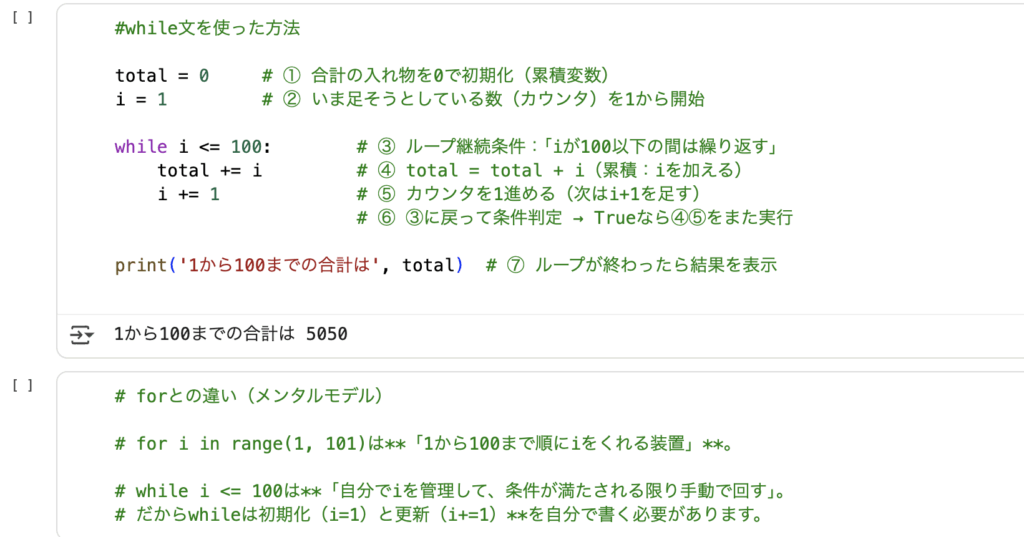Click the comment numbered ① about initialization

pos(440,75)
